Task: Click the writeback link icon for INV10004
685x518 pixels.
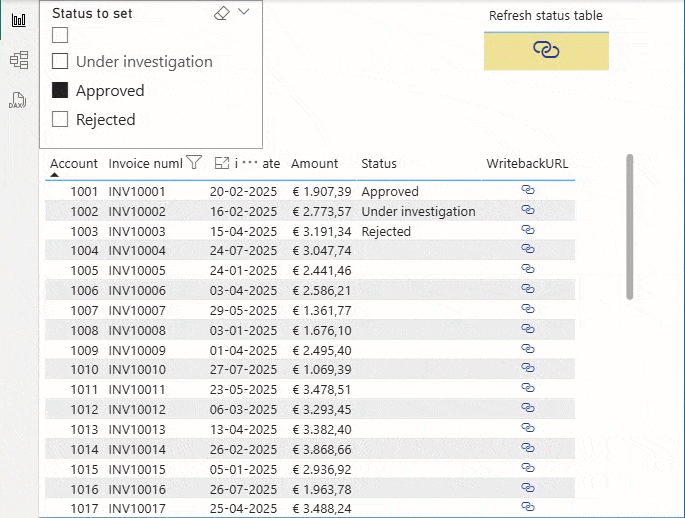Action: point(528,250)
